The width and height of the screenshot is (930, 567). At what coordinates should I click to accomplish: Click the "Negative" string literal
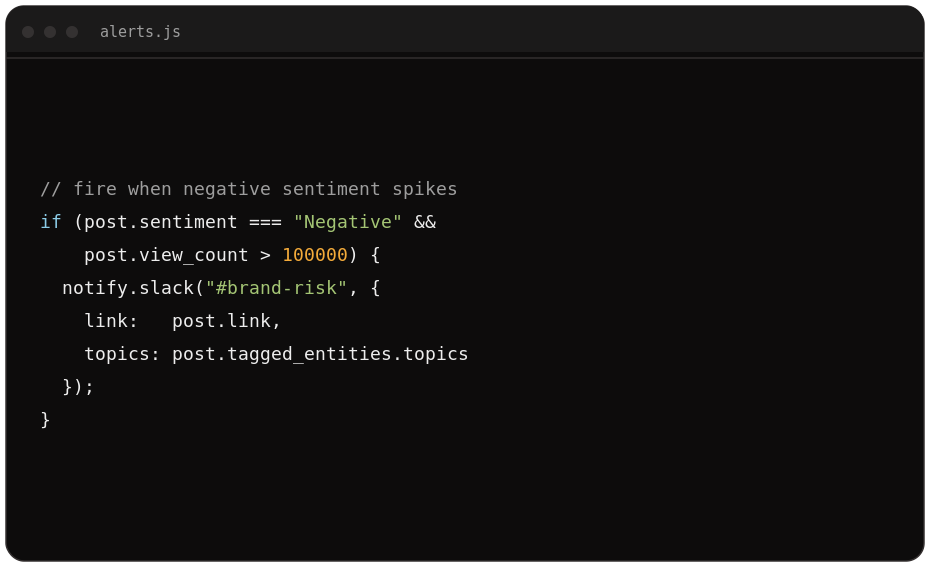click(348, 222)
